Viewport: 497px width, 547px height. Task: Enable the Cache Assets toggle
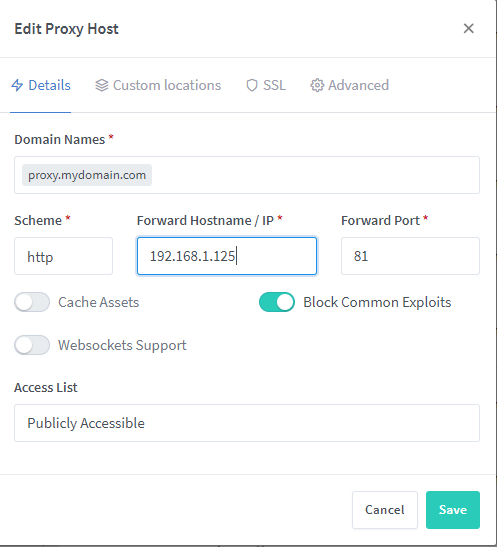pos(32,302)
